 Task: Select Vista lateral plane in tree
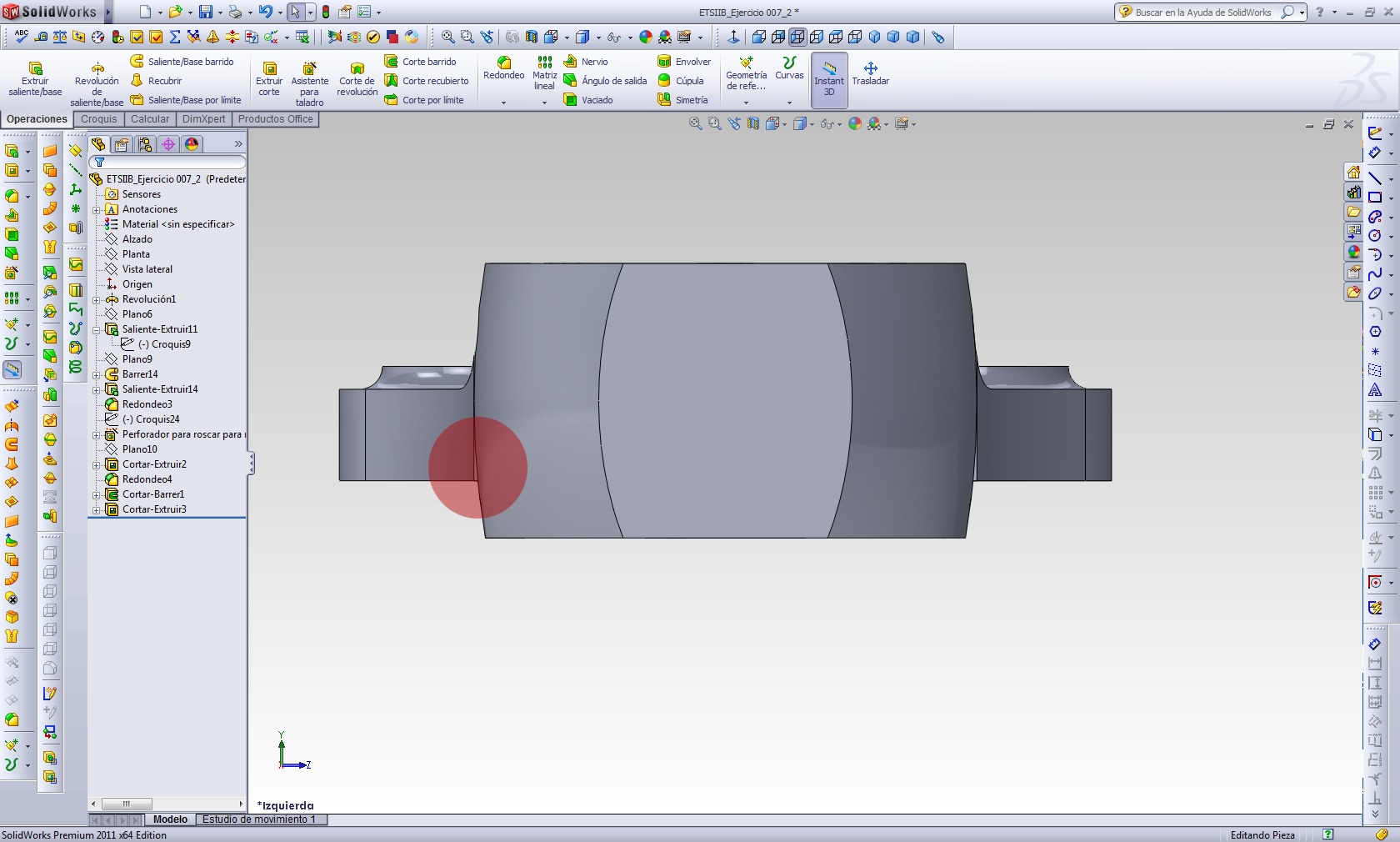tap(138, 269)
